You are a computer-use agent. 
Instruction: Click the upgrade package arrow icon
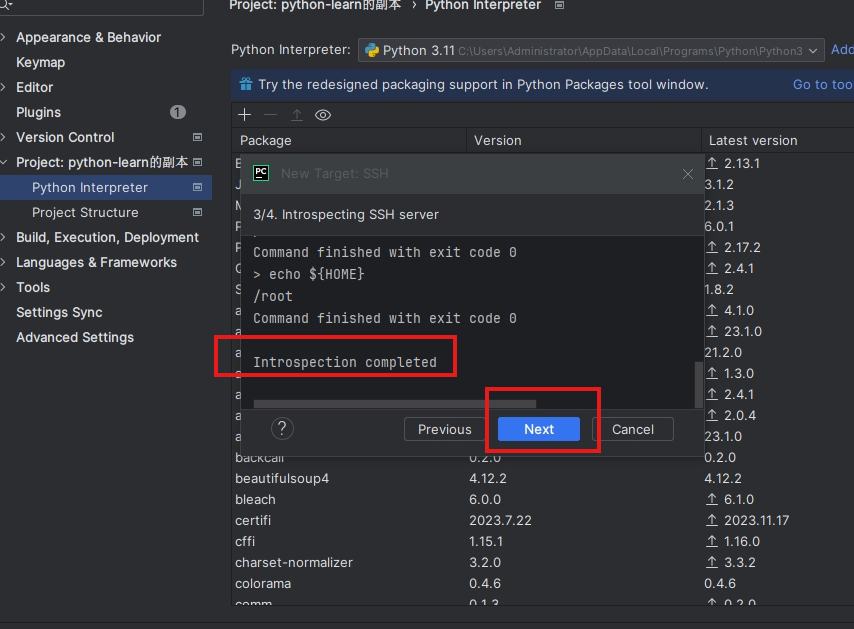pyautogui.click(x=296, y=115)
